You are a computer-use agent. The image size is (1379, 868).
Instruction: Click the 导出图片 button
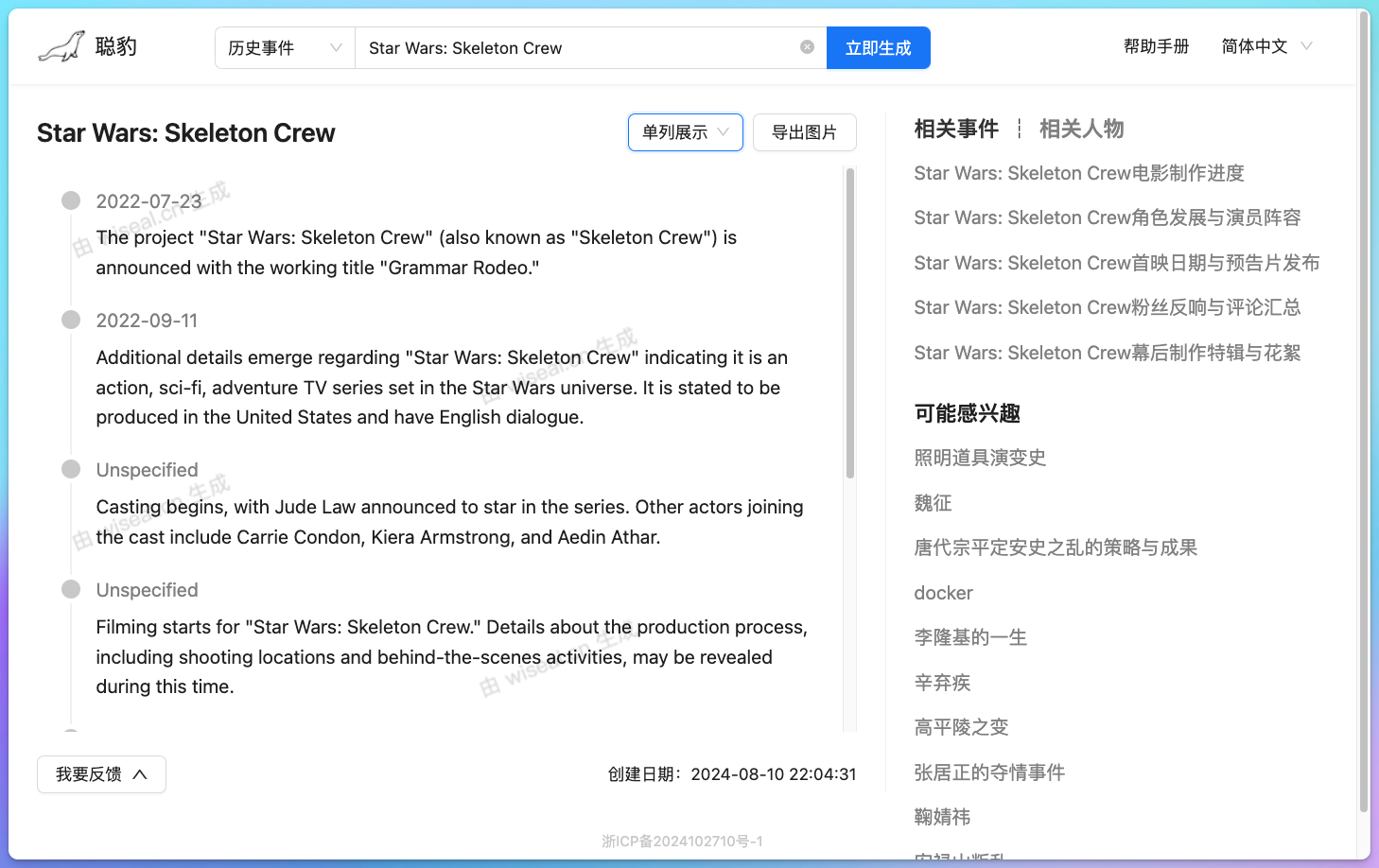click(805, 132)
